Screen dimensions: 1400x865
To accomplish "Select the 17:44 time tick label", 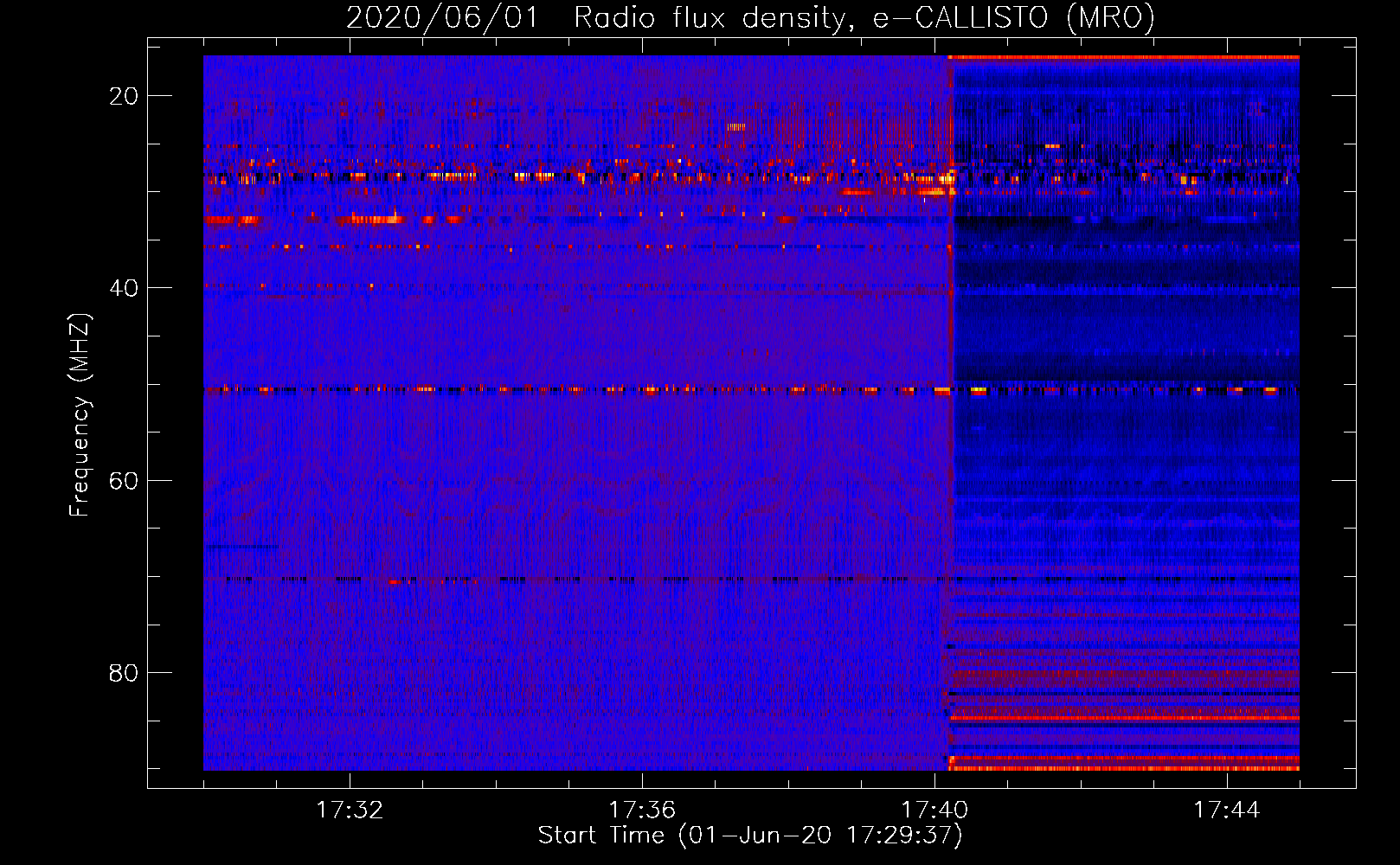I will pos(1227,811).
